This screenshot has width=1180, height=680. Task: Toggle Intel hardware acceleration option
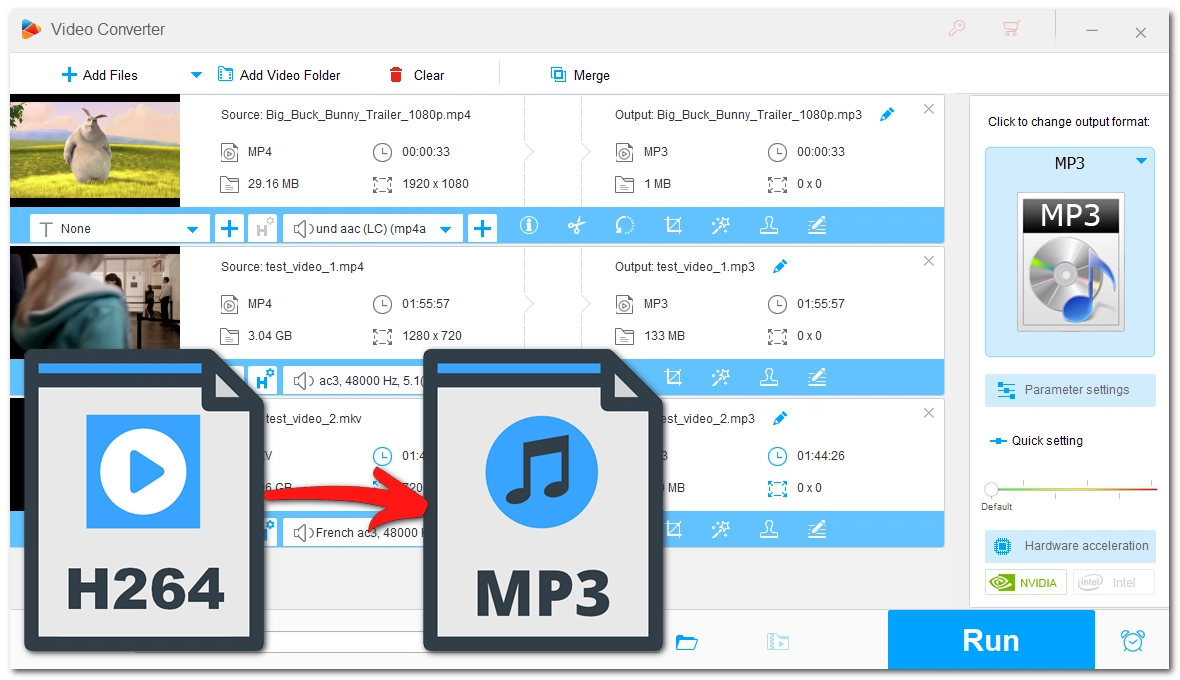coord(1114,582)
